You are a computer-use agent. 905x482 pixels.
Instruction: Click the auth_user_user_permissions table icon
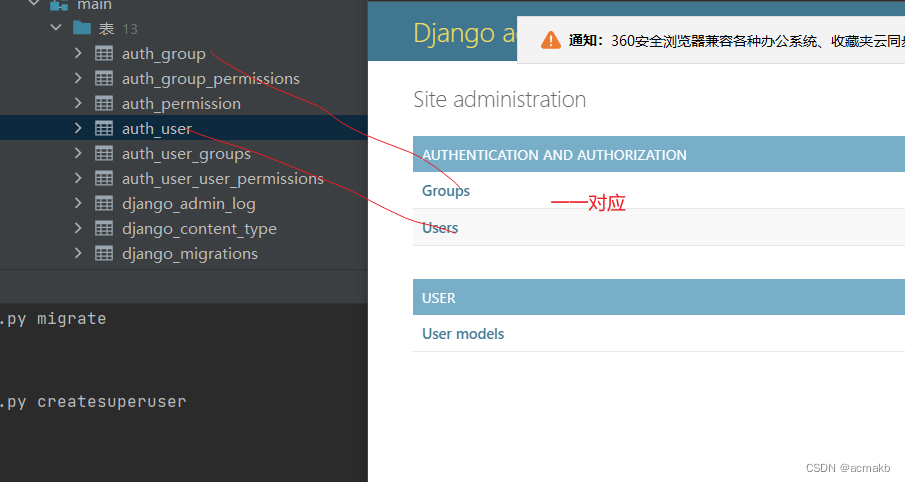(104, 178)
